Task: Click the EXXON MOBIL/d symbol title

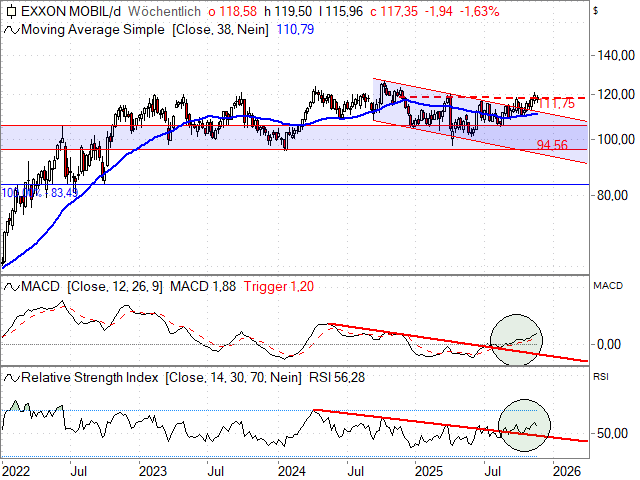Action: (x=71, y=11)
